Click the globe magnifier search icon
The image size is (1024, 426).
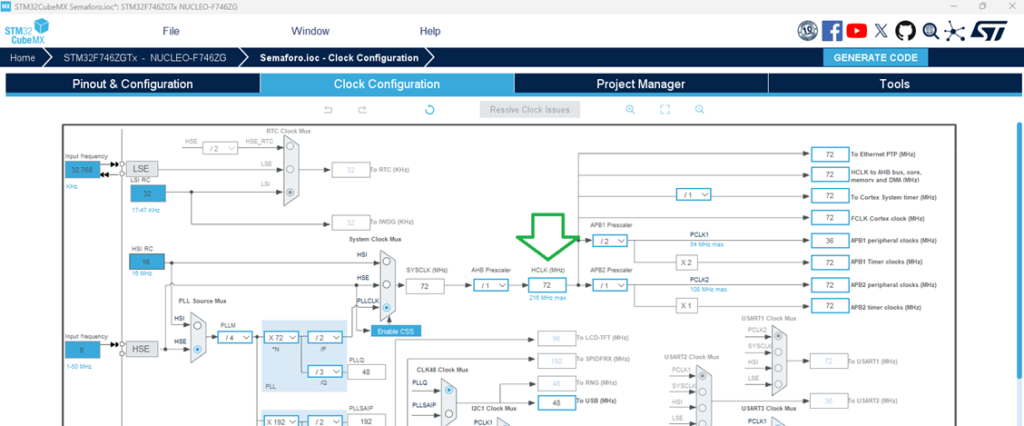click(931, 31)
